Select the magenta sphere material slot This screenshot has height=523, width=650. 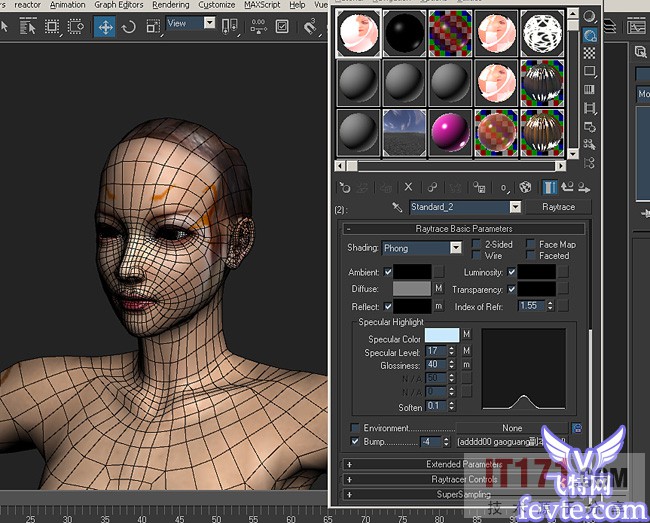pyautogui.click(x=447, y=131)
